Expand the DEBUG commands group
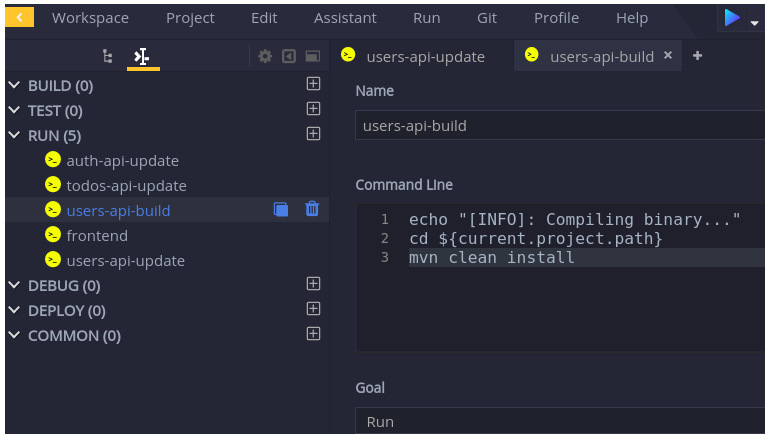This screenshot has height=440, width=771. tap(14, 286)
